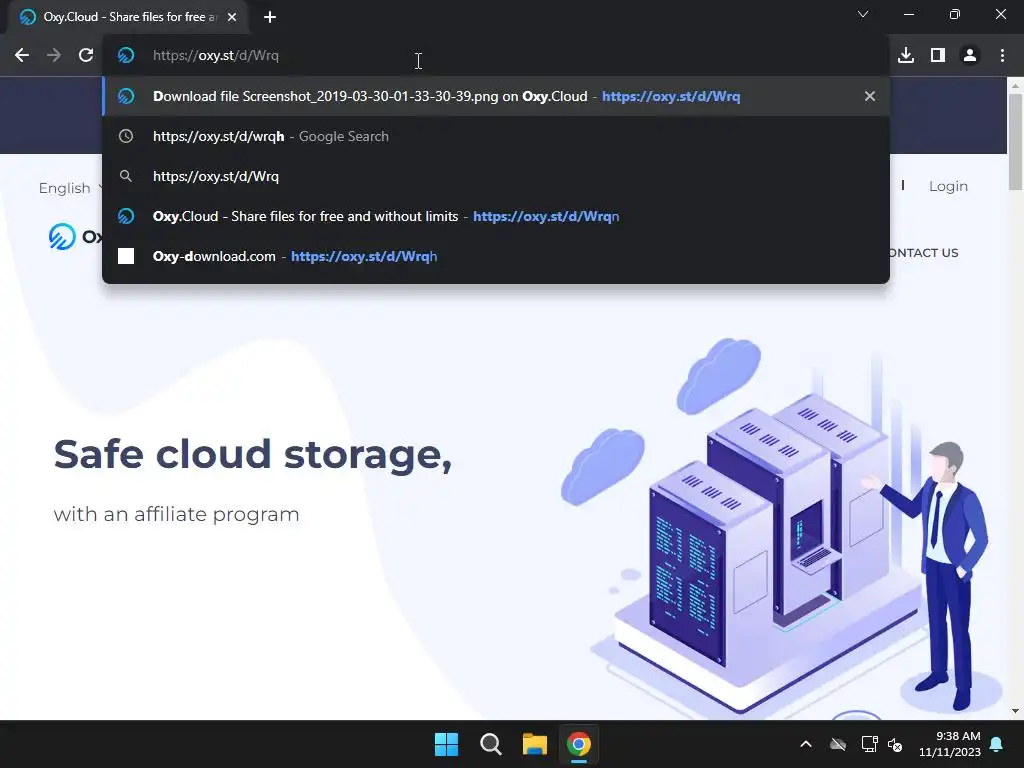Click the Login link
1024x768 pixels.
948,186
